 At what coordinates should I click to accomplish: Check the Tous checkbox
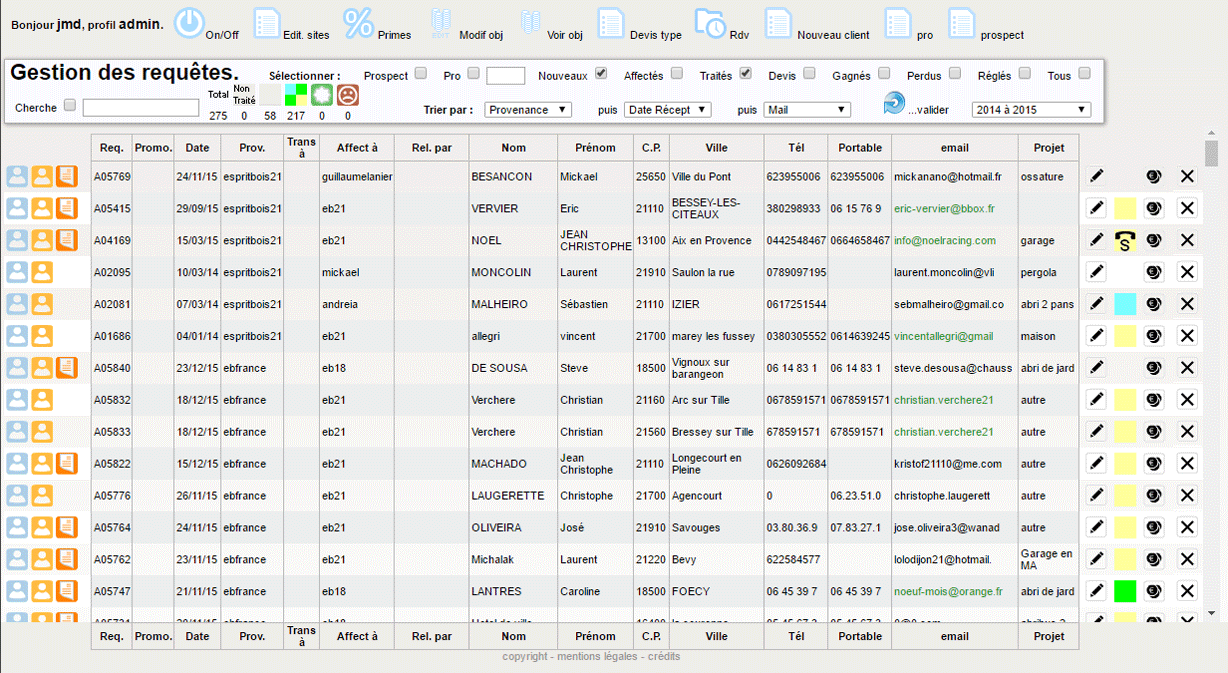[1084, 73]
